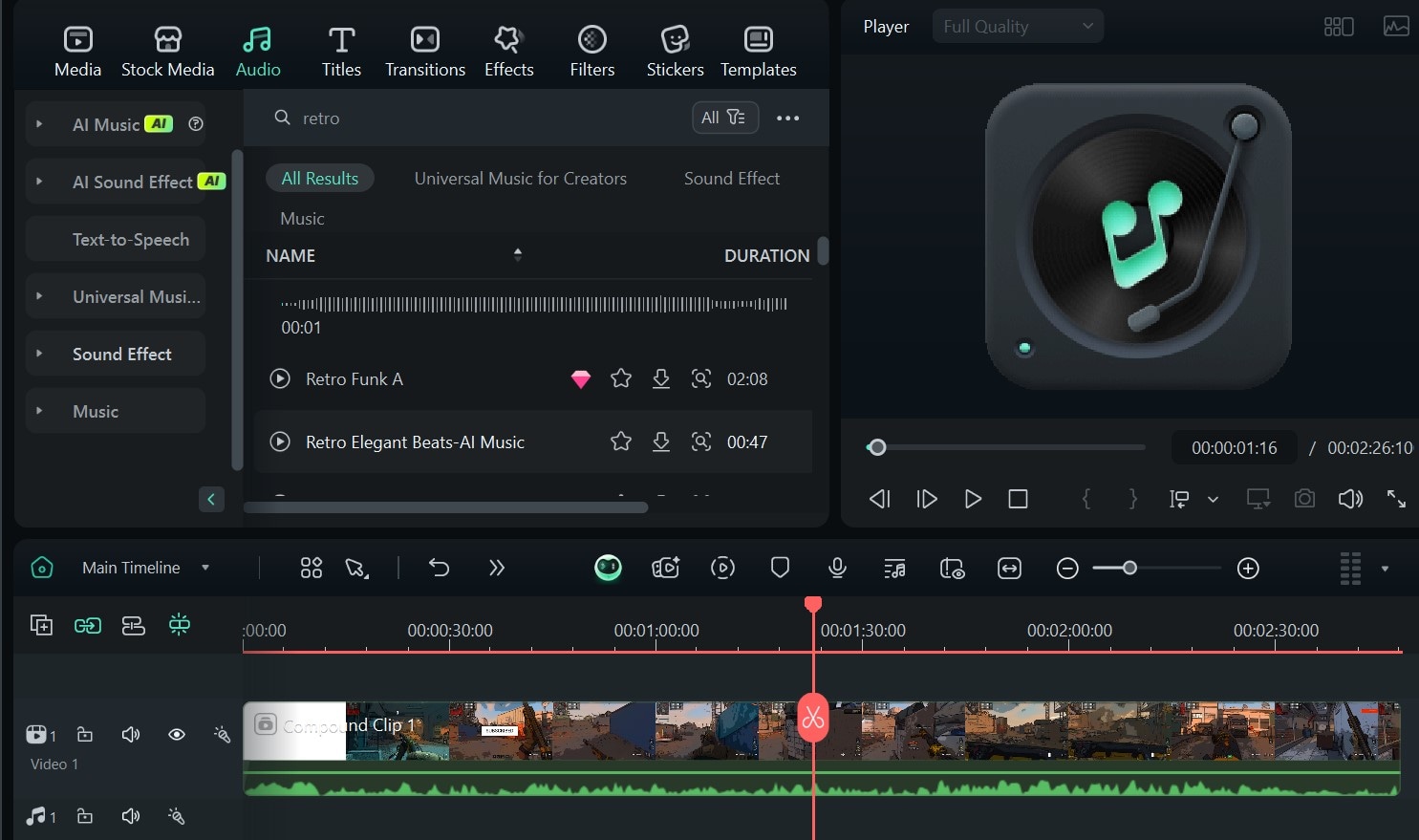Expand the Universal Music category
1419x840 pixels.
pyautogui.click(x=39, y=296)
